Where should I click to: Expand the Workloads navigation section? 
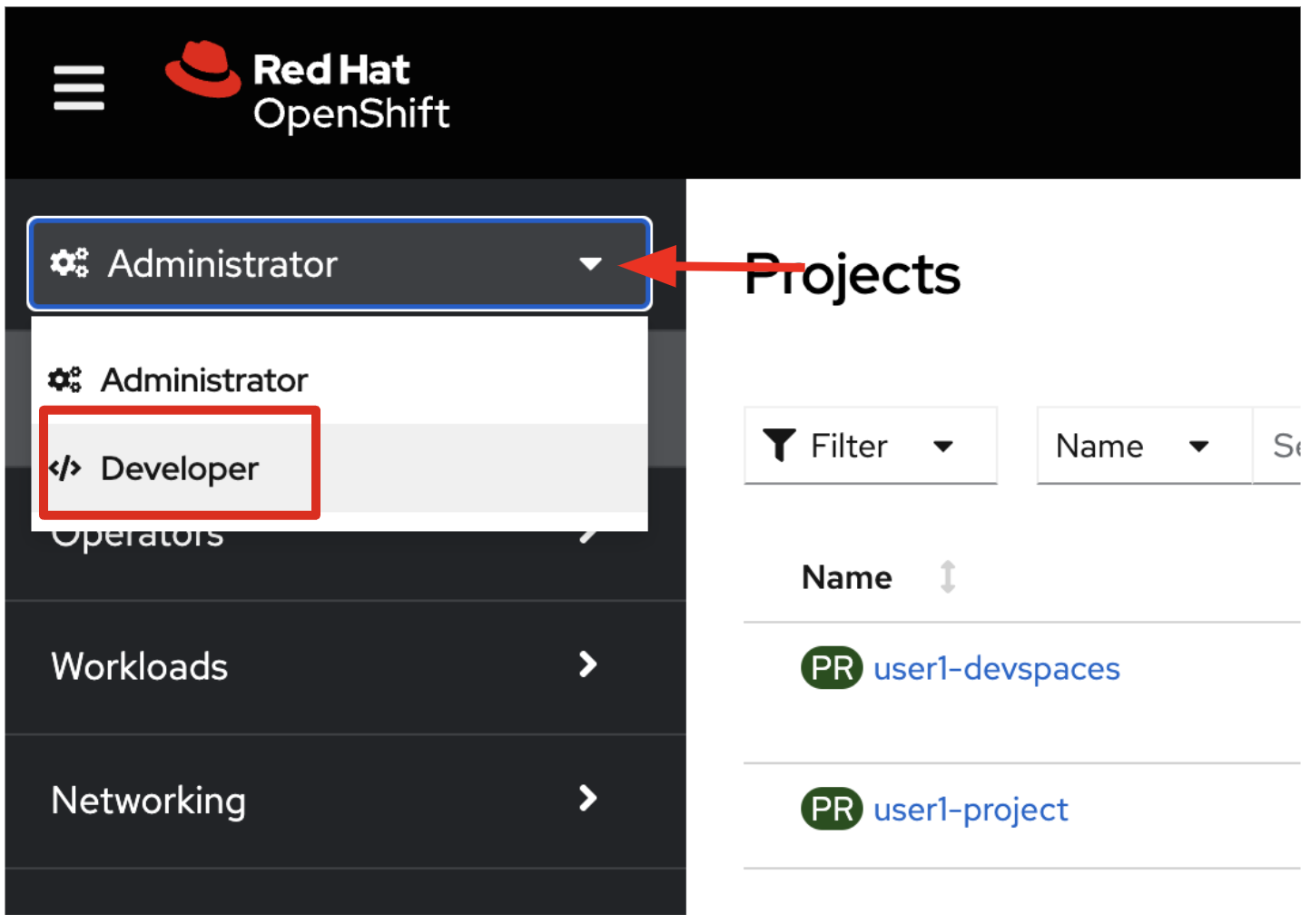coord(345,667)
